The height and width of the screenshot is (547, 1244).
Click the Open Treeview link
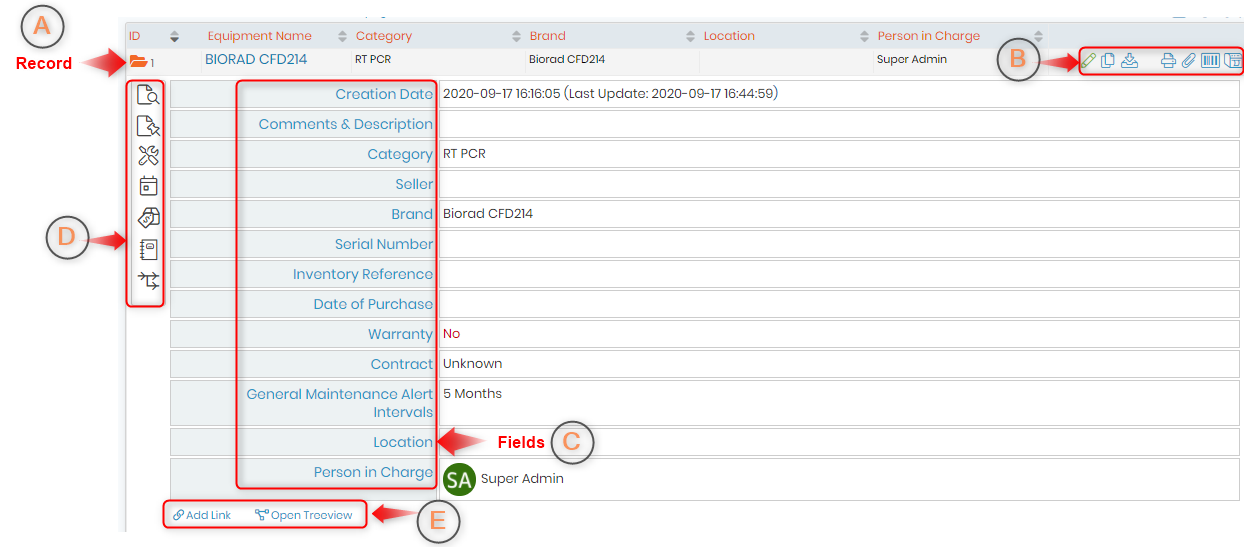(x=304, y=515)
